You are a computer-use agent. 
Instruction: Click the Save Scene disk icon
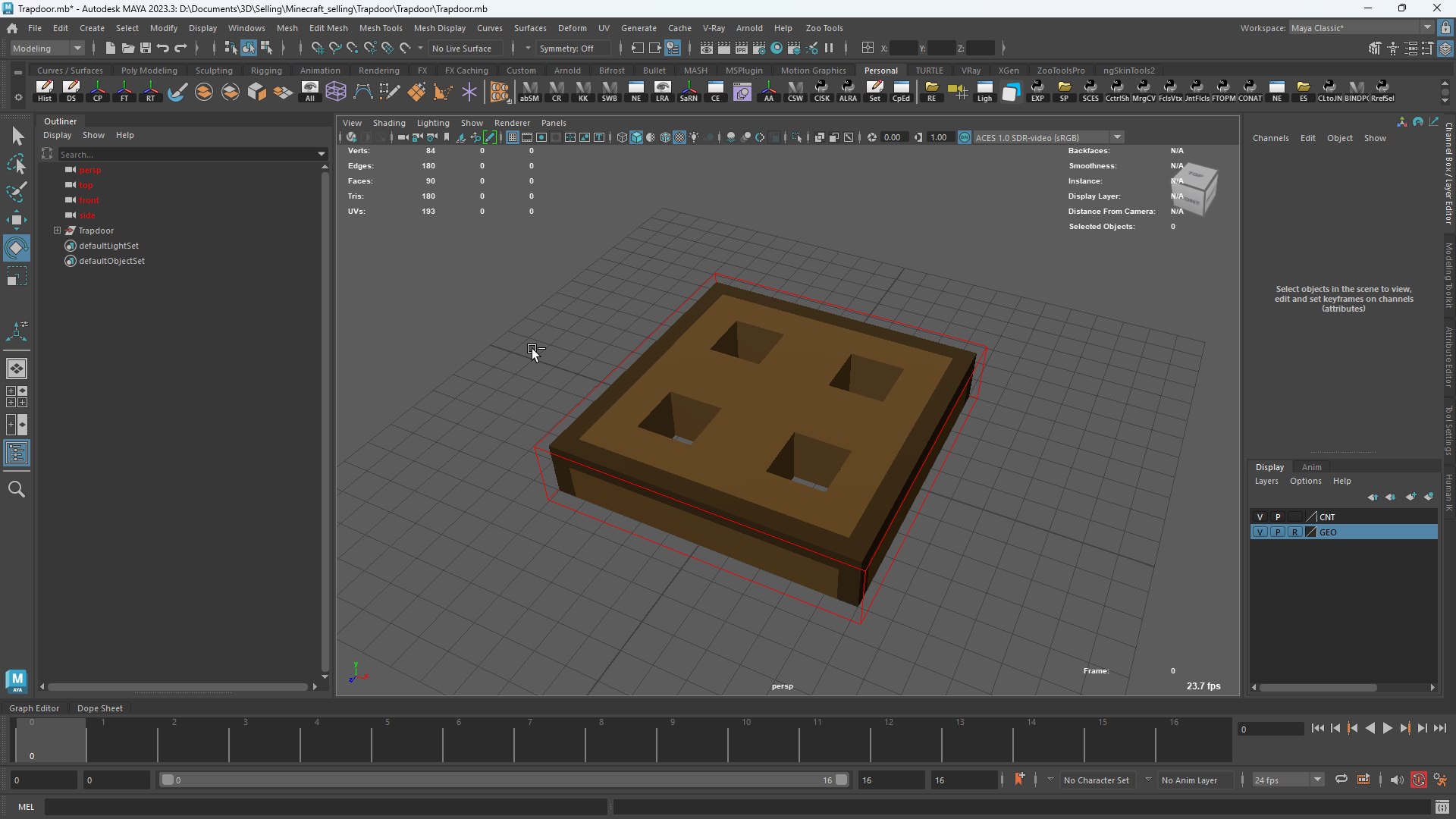pyautogui.click(x=146, y=48)
